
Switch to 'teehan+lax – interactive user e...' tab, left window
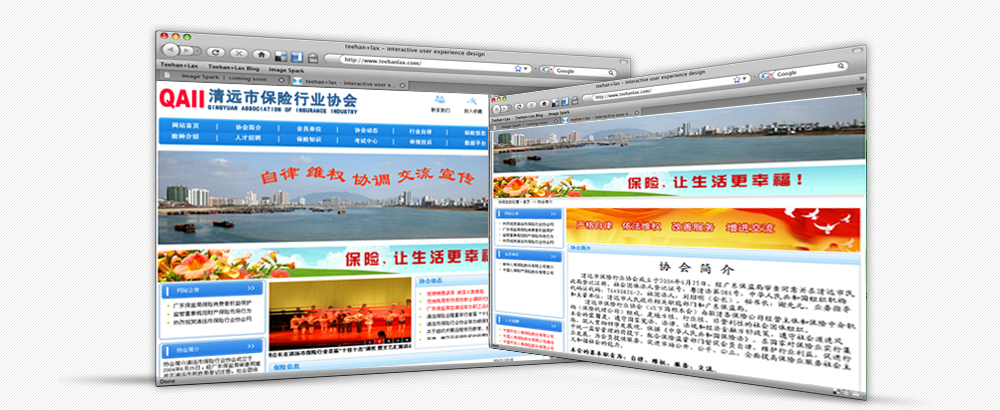coord(348,83)
